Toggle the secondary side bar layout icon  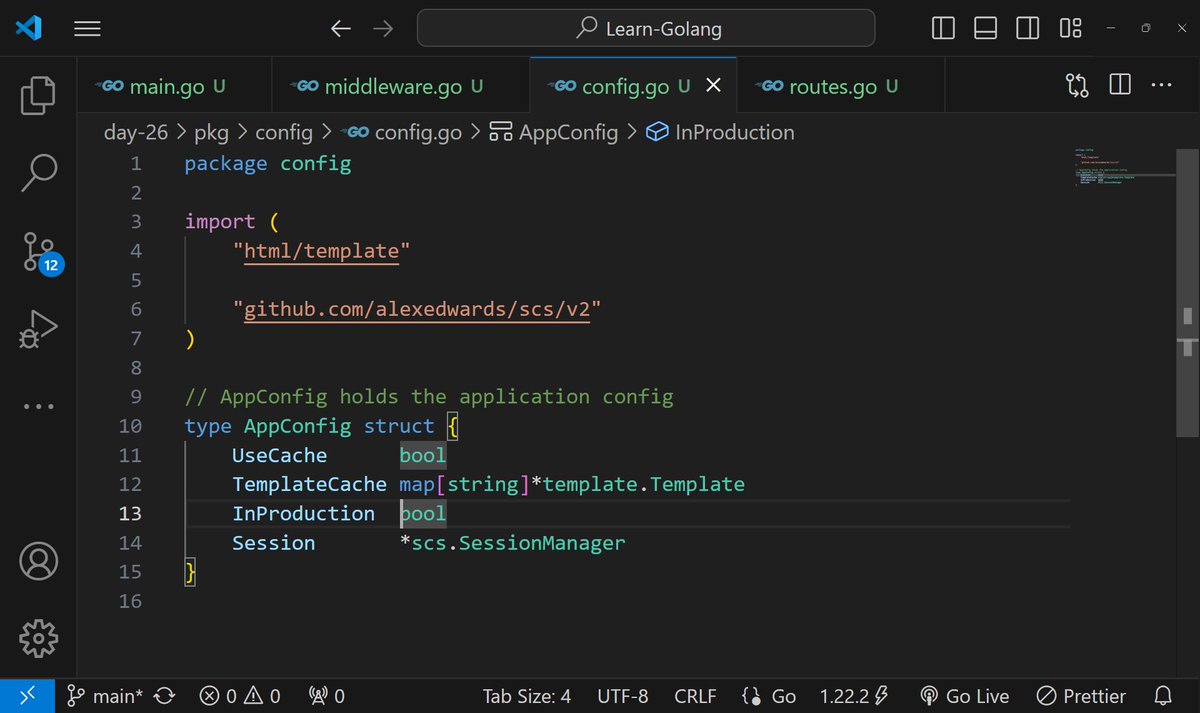point(1027,29)
